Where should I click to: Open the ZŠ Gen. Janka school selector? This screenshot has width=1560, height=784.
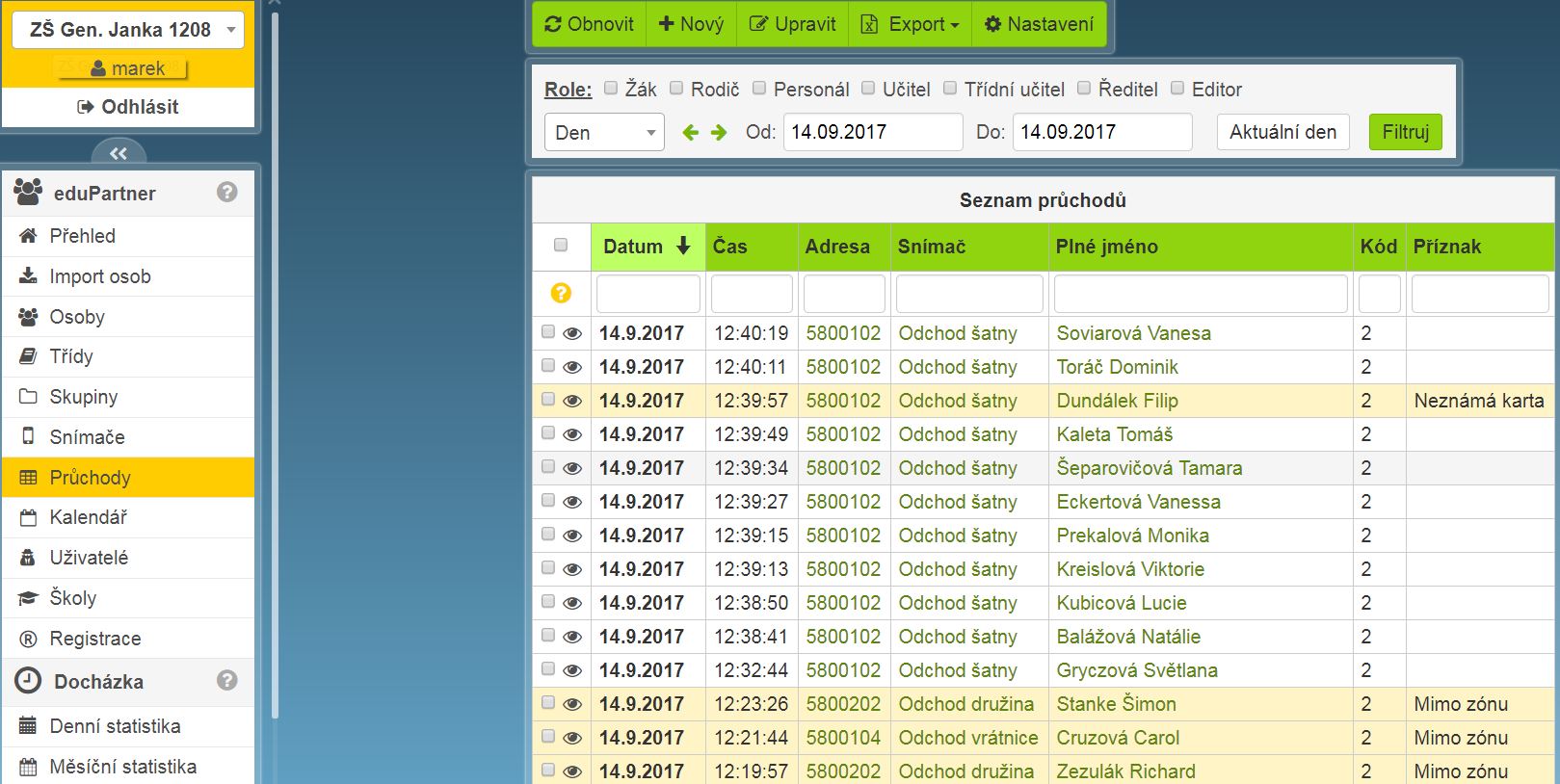(x=128, y=30)
